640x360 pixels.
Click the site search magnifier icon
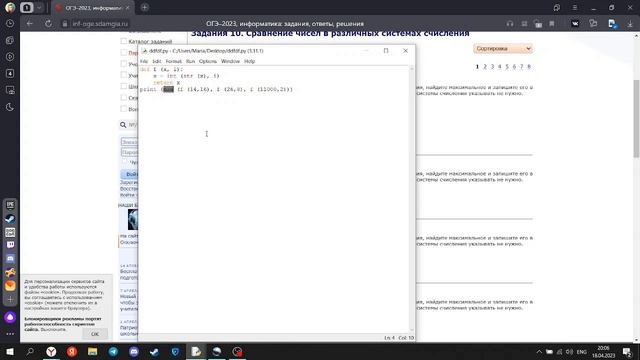(123, 124)
